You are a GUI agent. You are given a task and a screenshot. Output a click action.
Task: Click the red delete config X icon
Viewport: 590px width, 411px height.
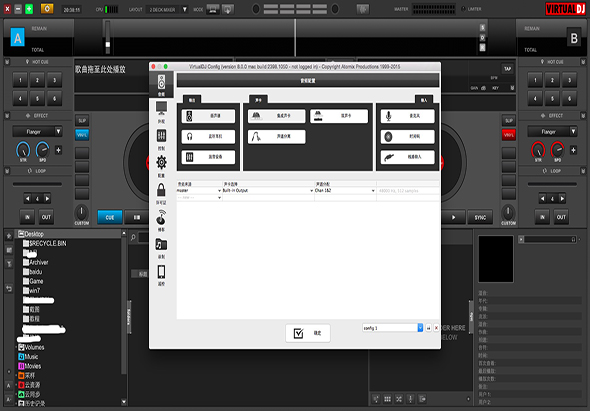[436, 328]
